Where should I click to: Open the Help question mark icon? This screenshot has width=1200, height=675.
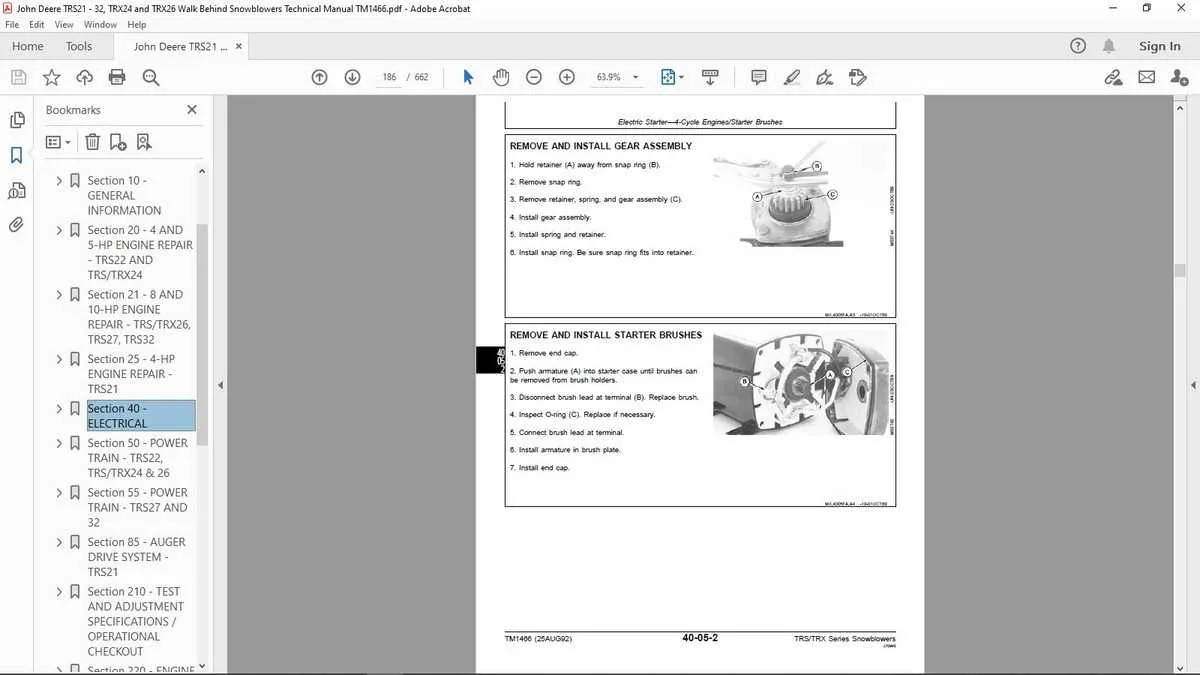coord(1078,46)
